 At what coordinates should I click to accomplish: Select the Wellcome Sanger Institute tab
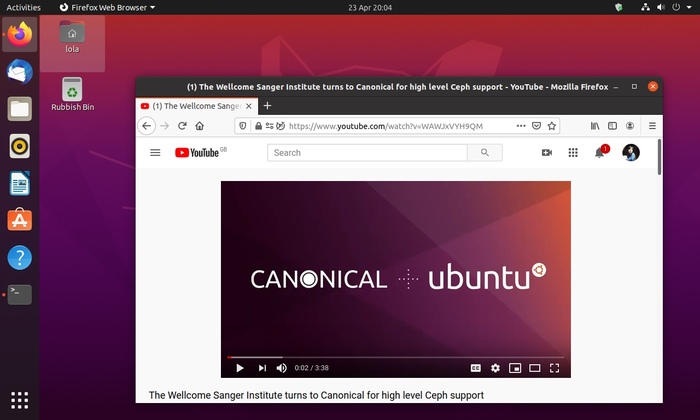[x=195, y=106]
